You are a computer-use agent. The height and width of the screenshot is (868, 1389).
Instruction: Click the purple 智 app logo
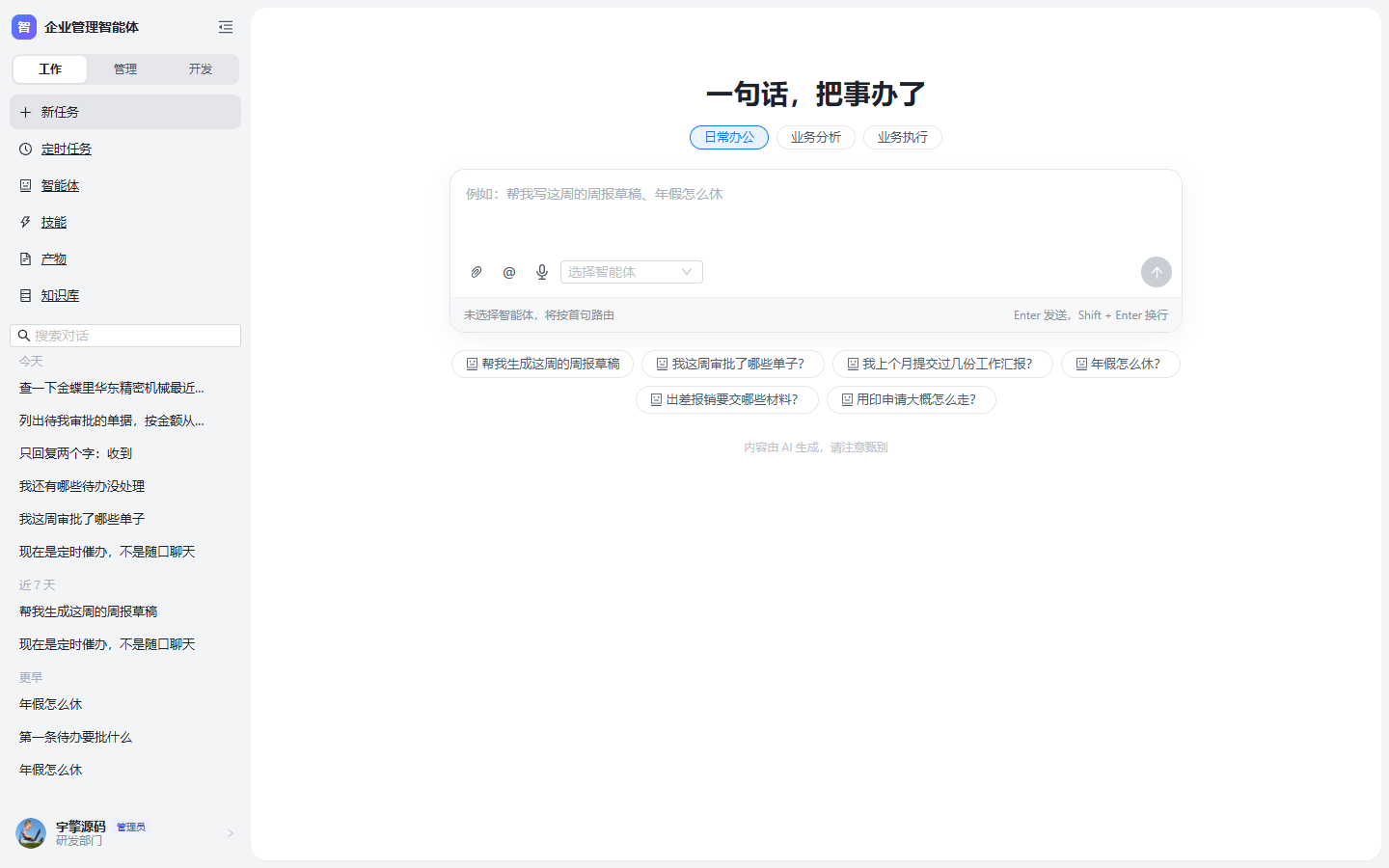click(24, 27)
